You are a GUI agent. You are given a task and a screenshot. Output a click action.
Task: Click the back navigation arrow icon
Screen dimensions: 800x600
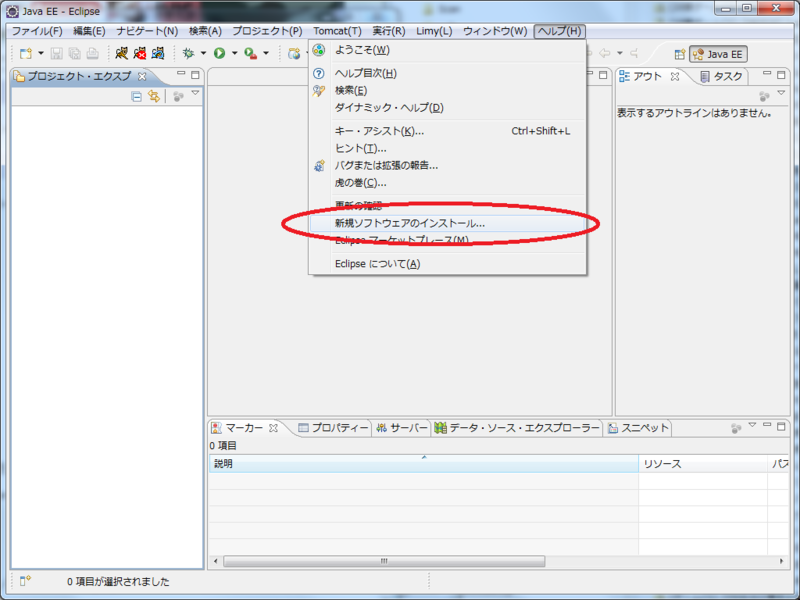(605, 53)
